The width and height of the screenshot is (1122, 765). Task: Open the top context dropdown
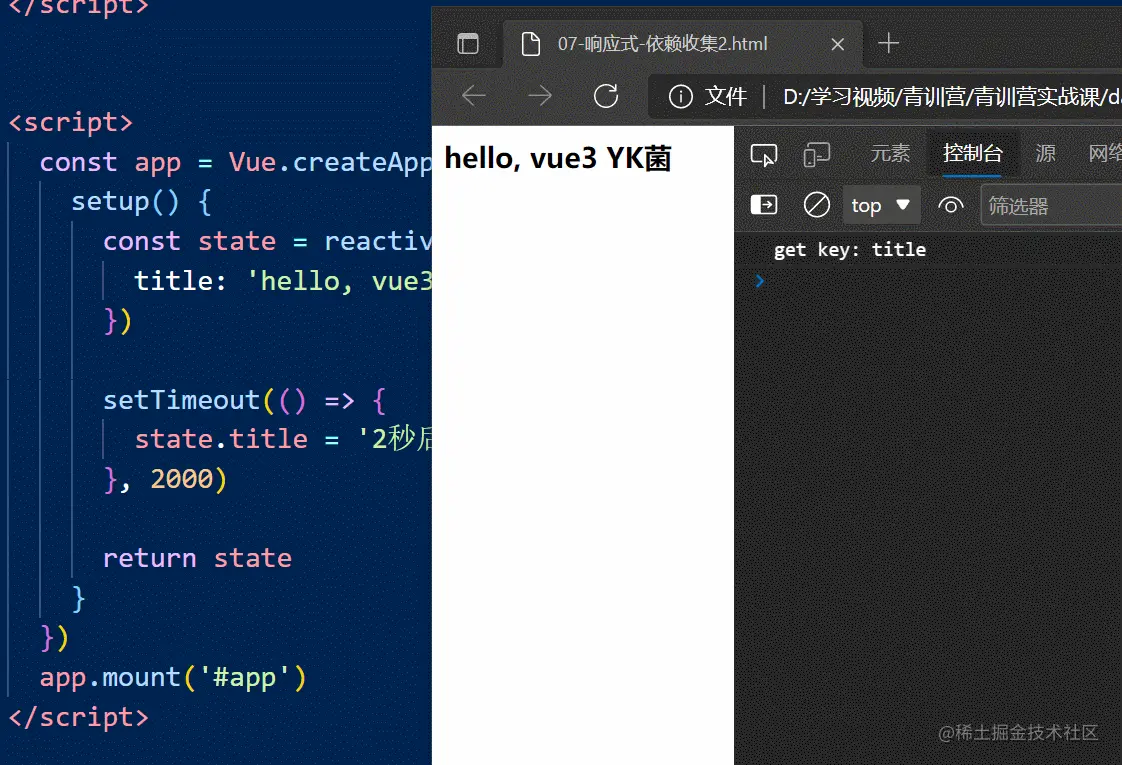[x=880, y=206]
